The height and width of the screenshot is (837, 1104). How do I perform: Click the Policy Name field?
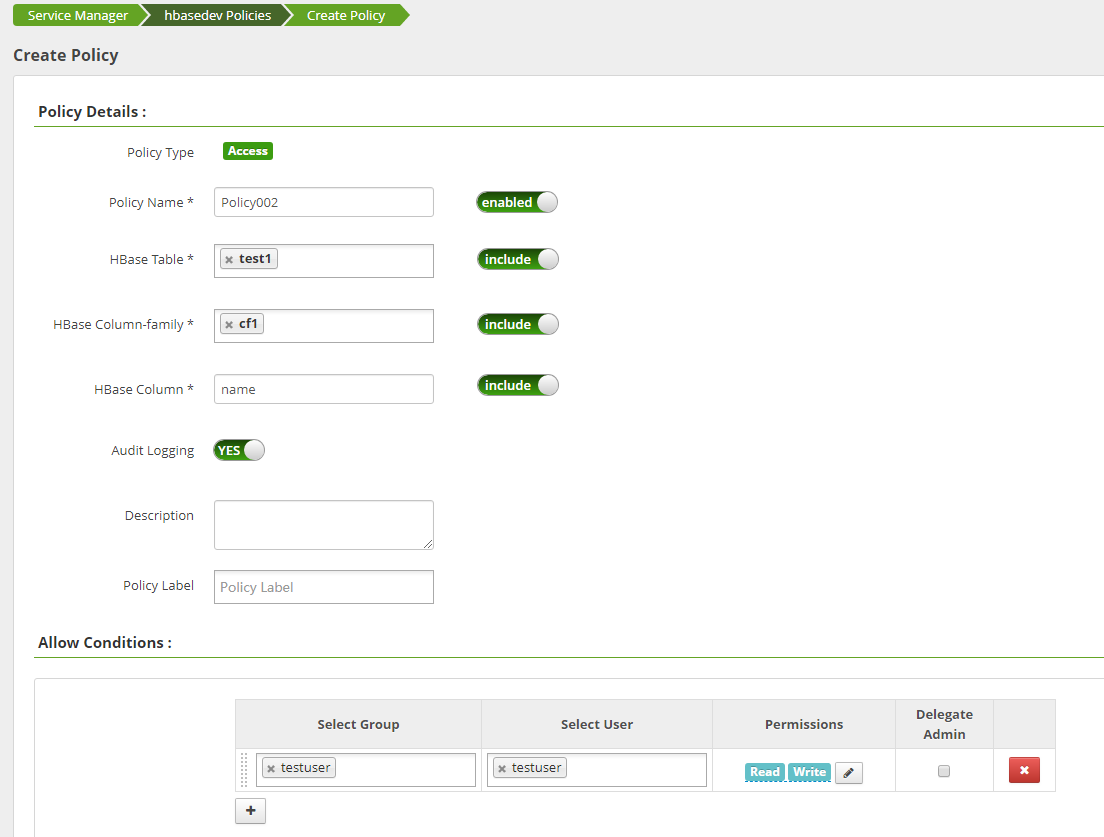[x=324, y=202]
